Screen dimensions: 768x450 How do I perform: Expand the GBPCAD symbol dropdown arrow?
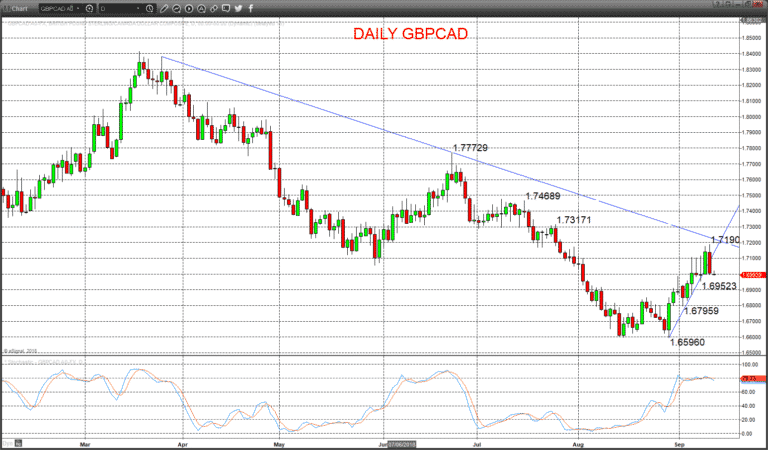tap(78, 8)
